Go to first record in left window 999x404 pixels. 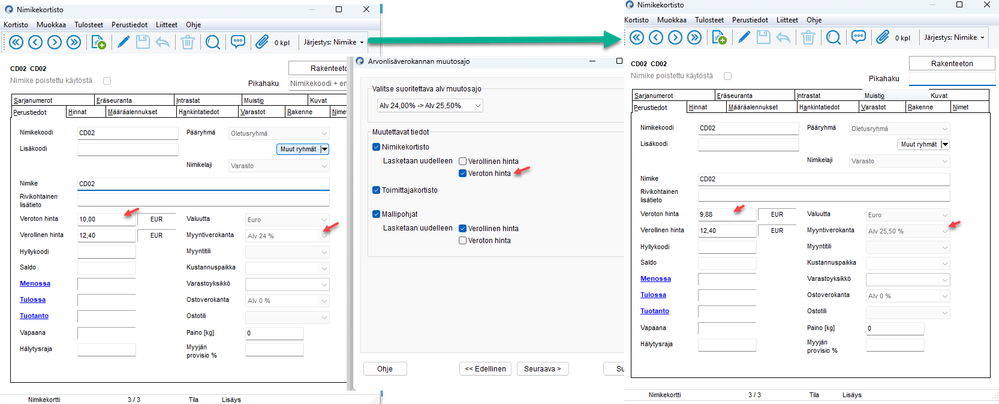coord(16,43)
